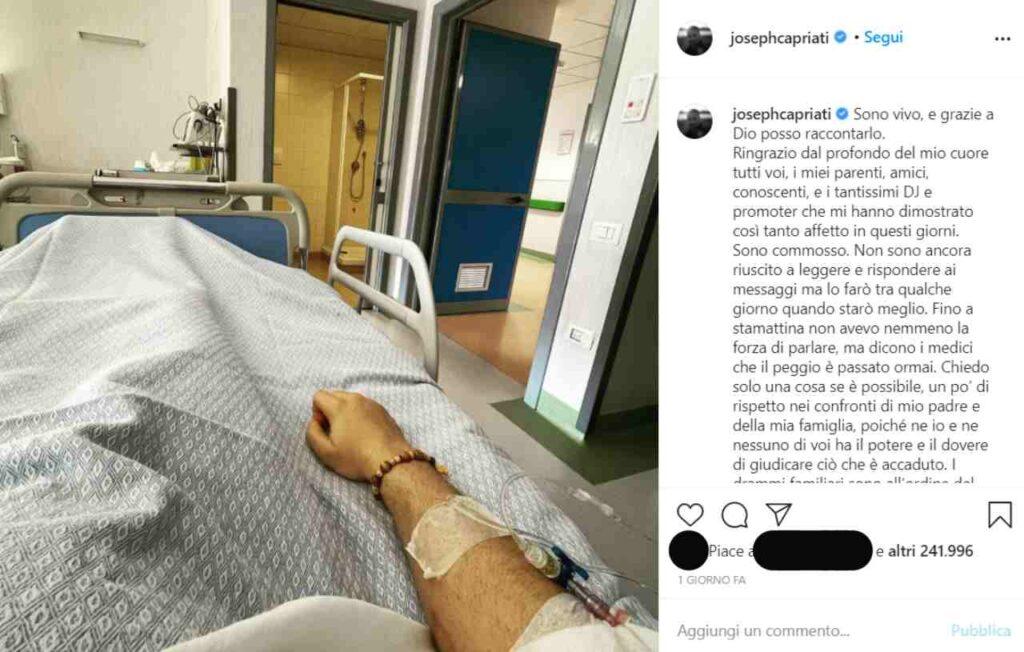The height and width of the screenshot is (652, 1024).
Task: Open the hospital bed photo
Action: click(329, 326)
